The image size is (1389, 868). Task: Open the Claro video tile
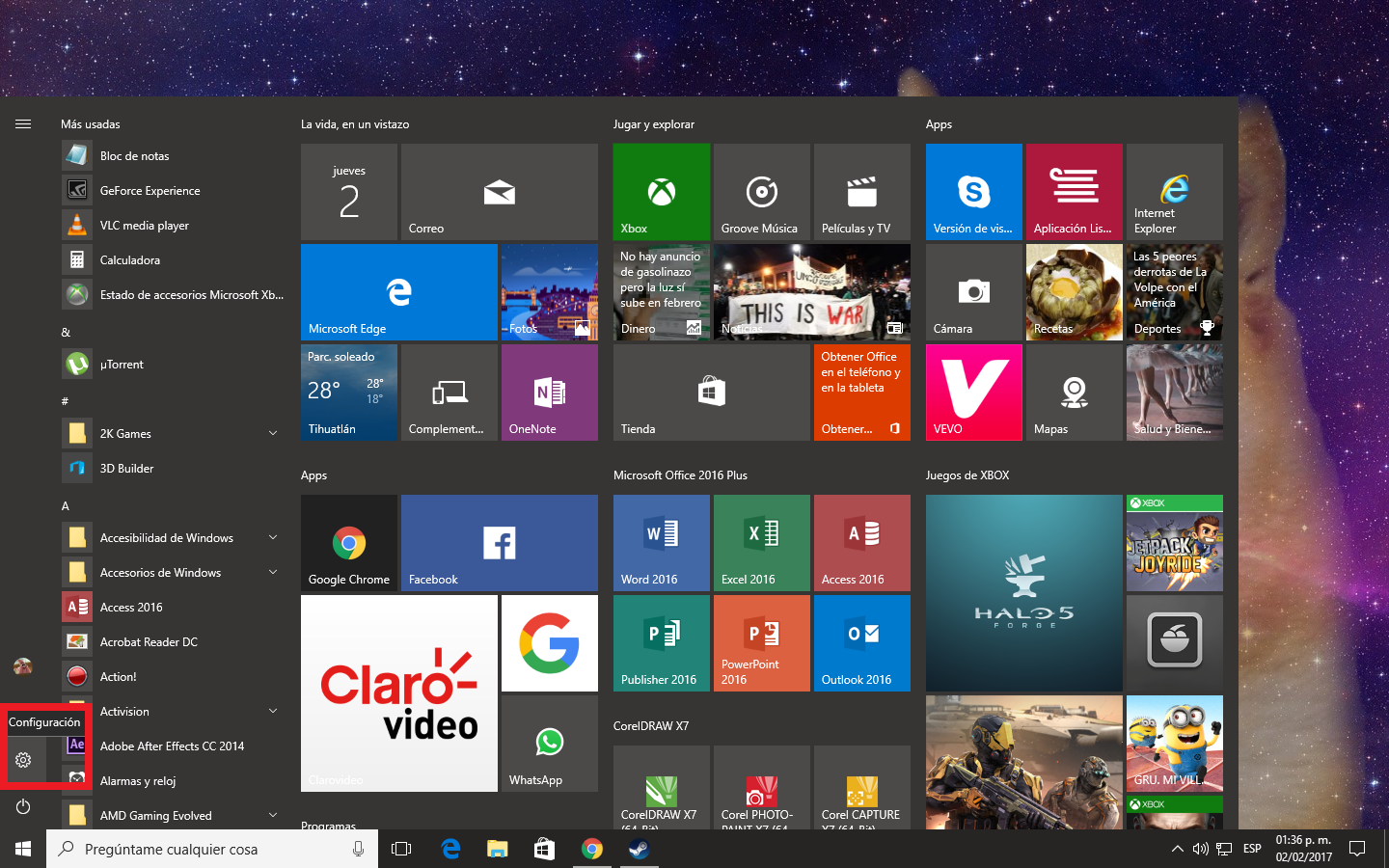click(x=399, y=693)
